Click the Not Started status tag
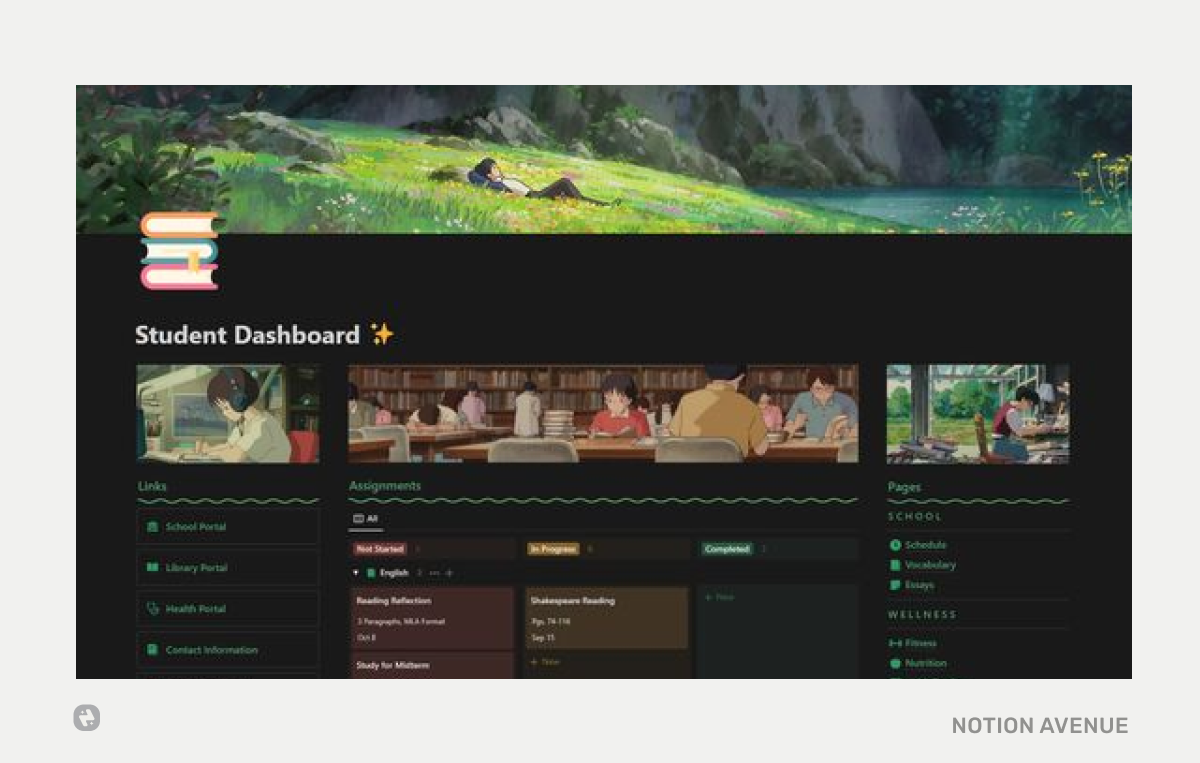 point(380,549)
